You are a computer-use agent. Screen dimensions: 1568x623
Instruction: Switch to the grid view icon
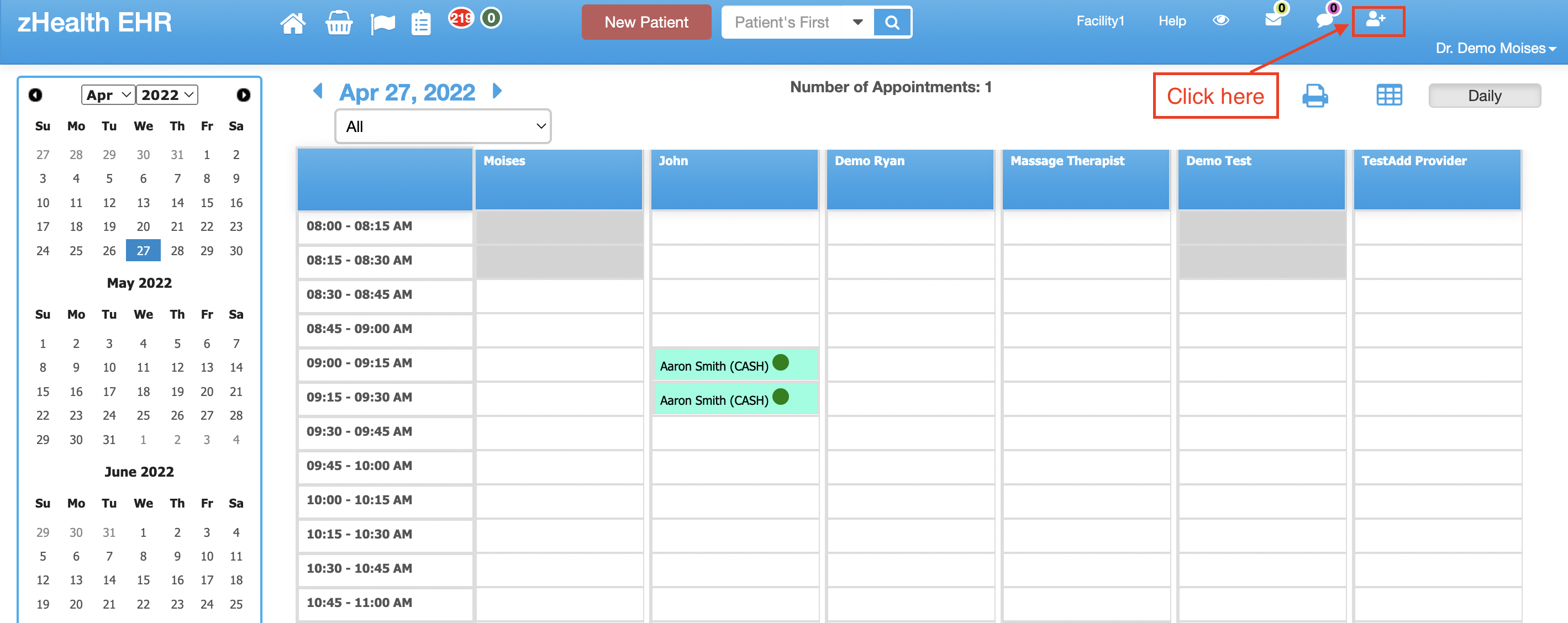[x=1389, y=95]
